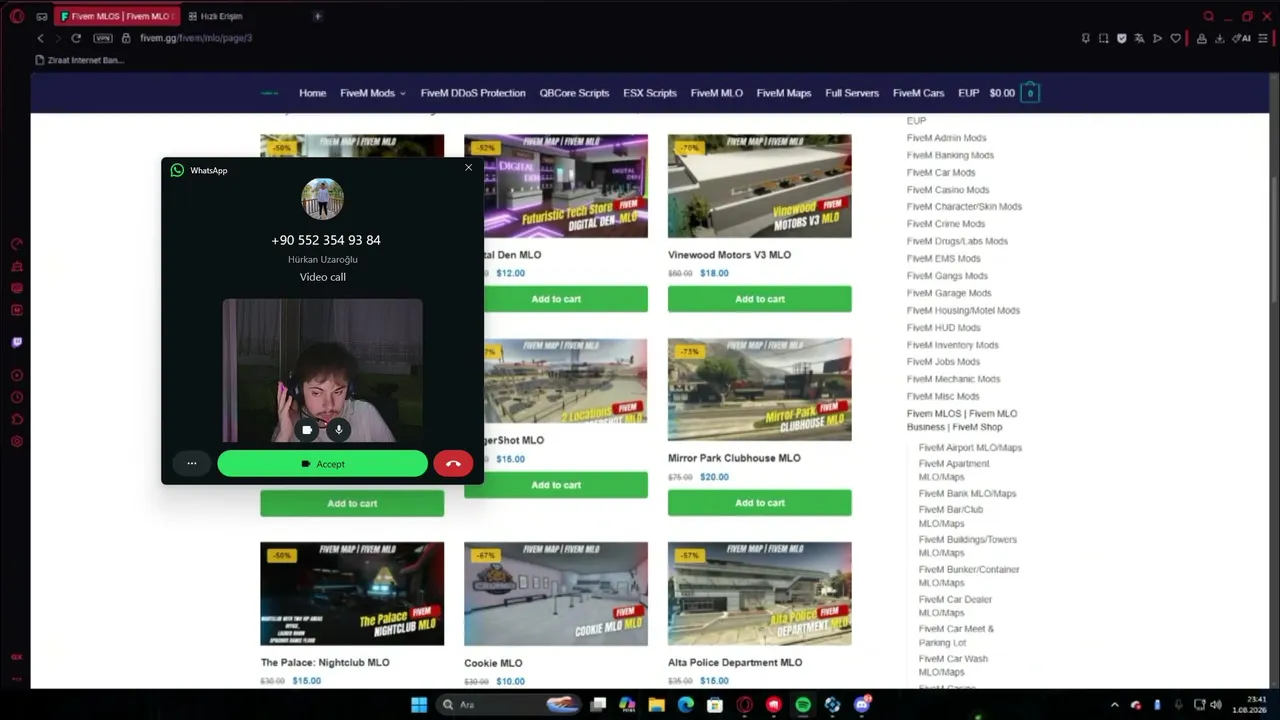Add Digital Den MLO to cart
The height and width of the screenshot is (720, 1280).
[x=556, y=299]
